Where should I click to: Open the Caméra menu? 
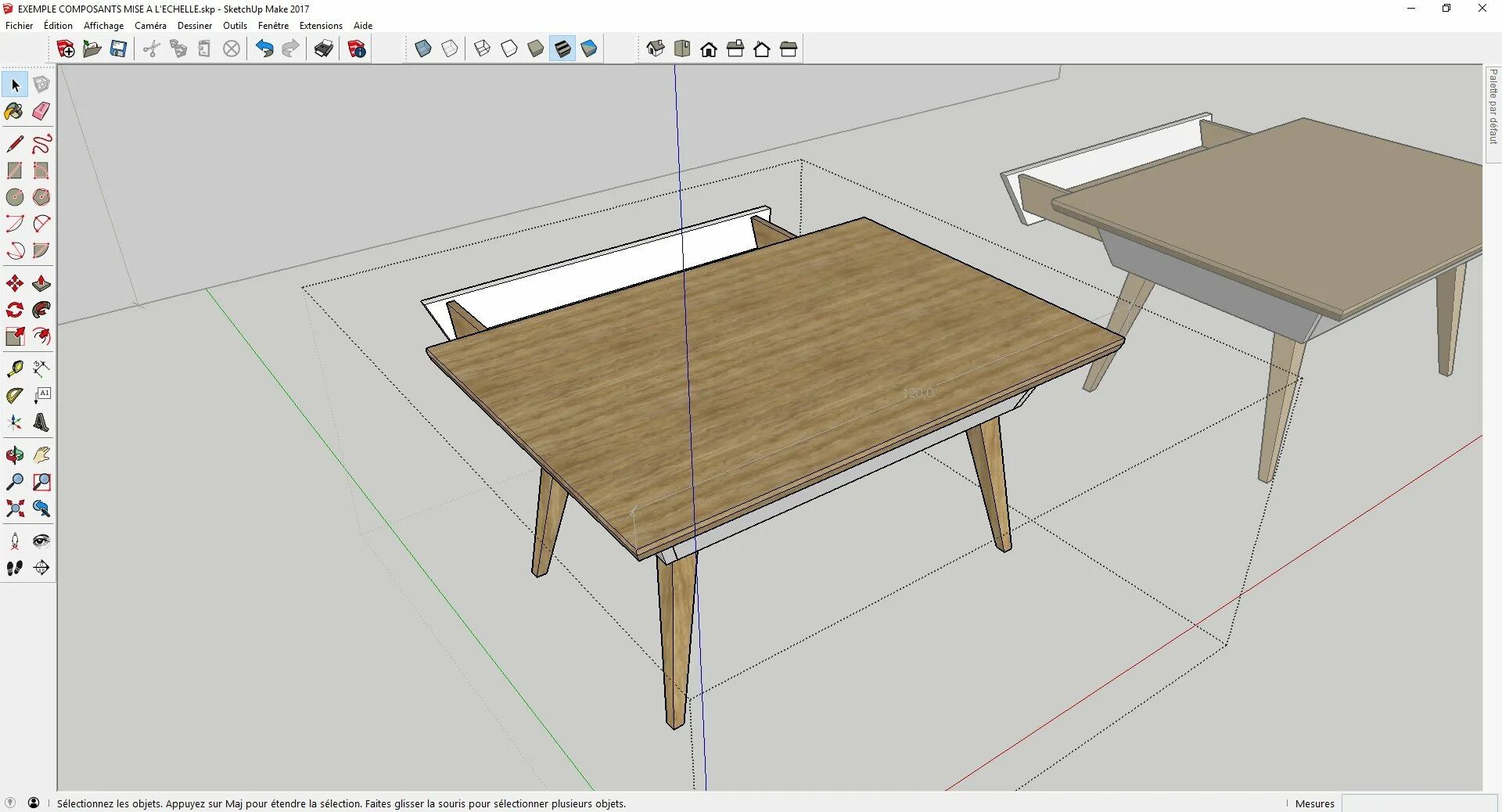(150, 26)
